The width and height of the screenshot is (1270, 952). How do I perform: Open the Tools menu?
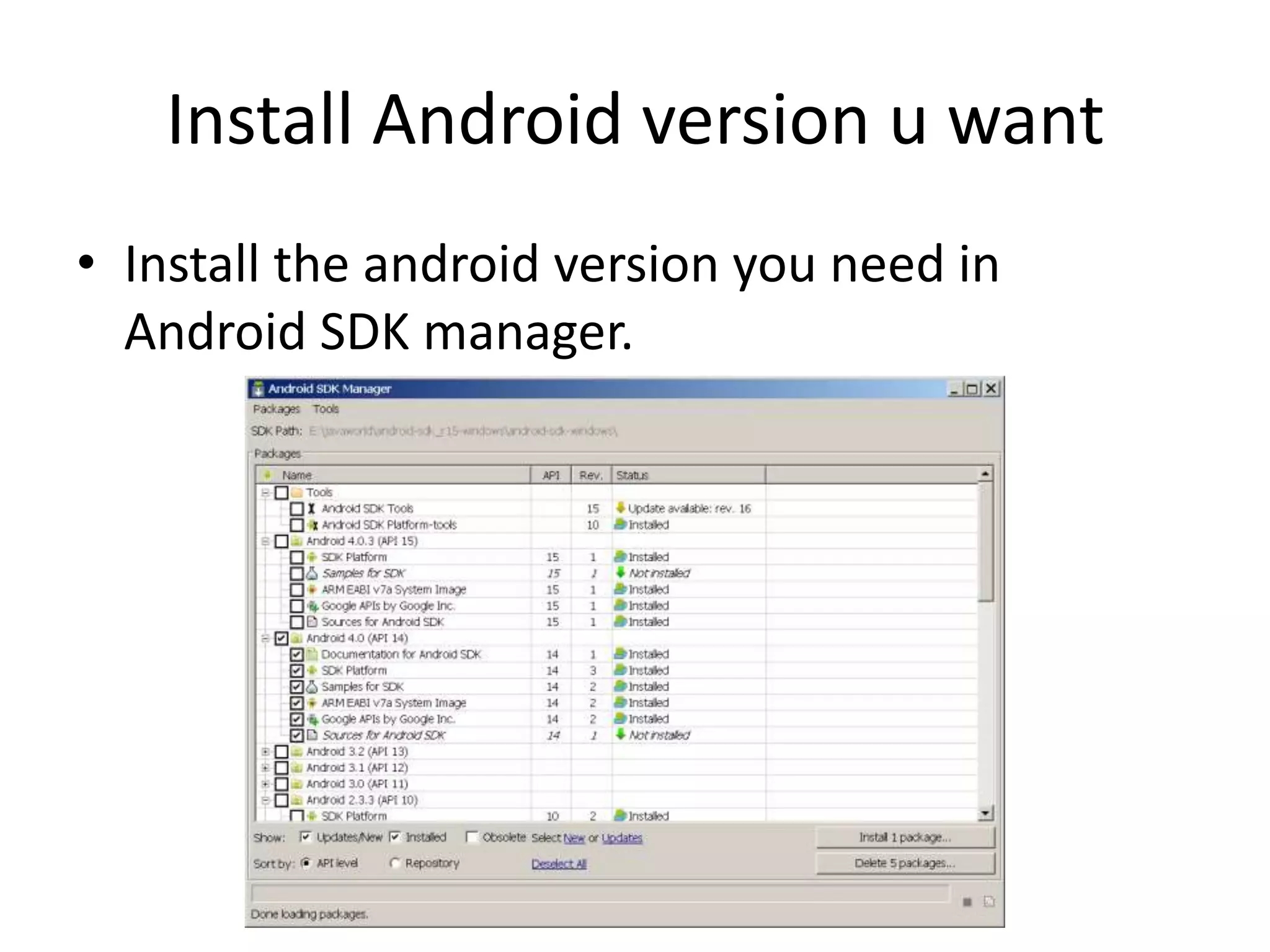tap(326, 409)
